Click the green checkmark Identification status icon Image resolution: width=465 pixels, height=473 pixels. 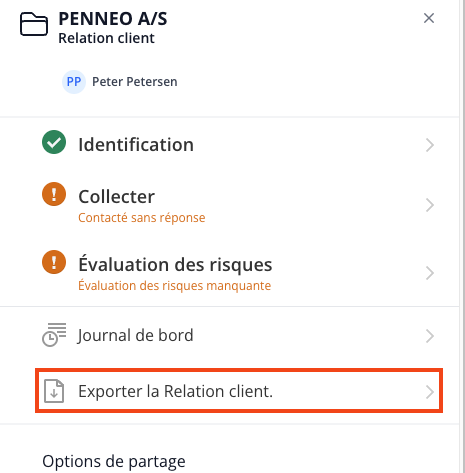pyautogui.click(x=54, y=142)
